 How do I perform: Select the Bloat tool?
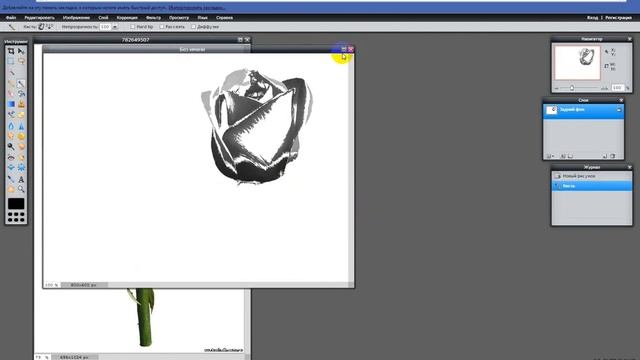pyautogui.click(x=11, y=168)
